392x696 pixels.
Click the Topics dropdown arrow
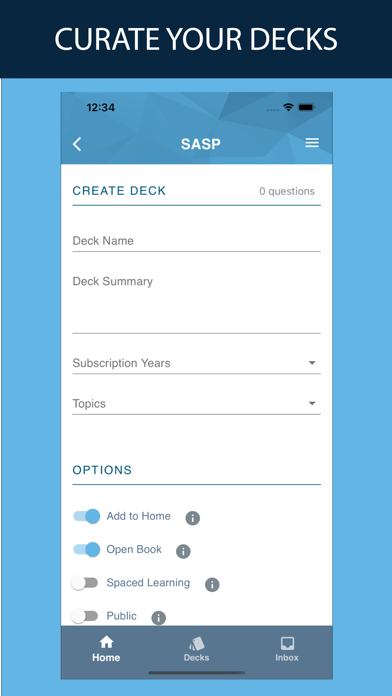pos(312,403)
